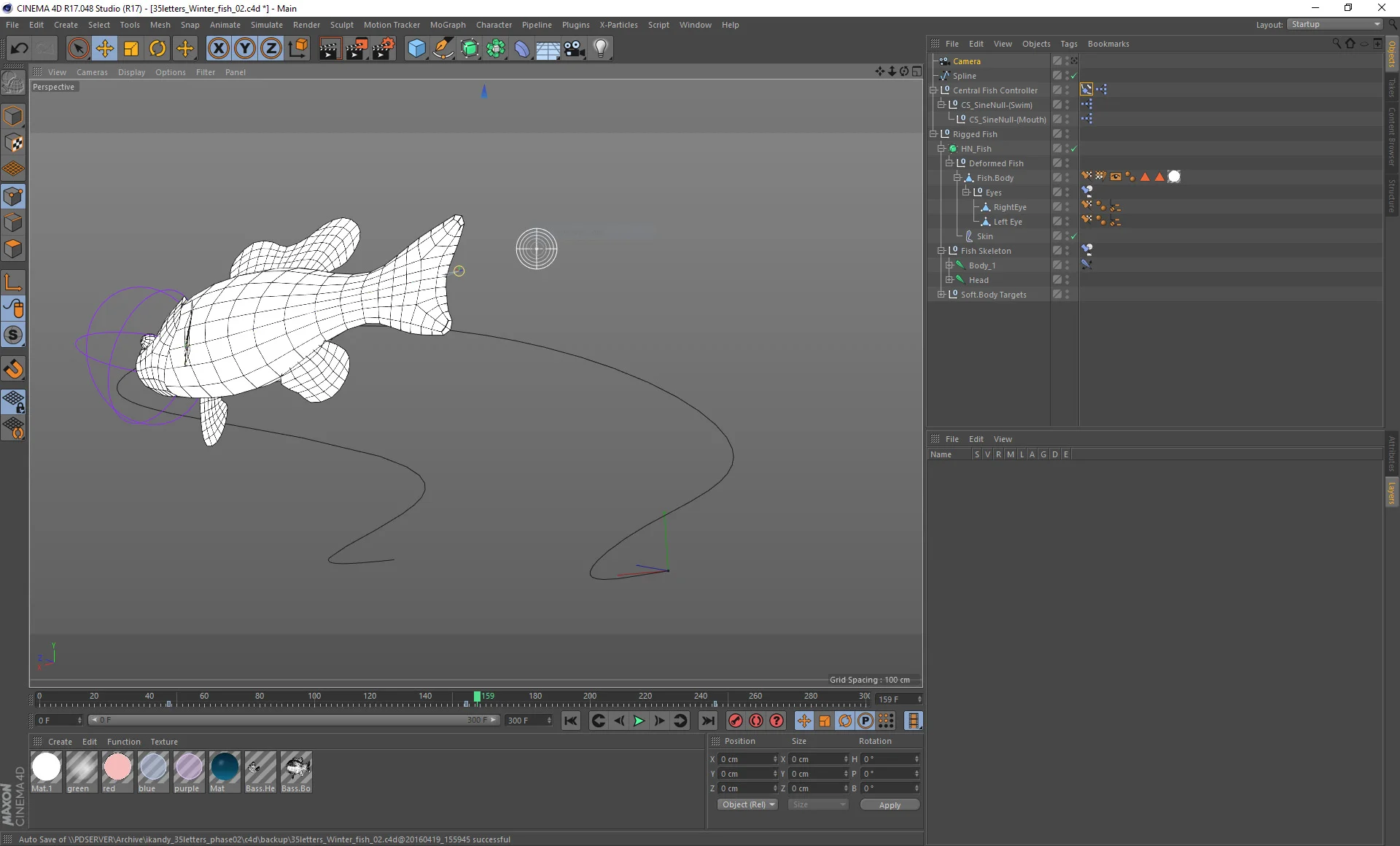Collapse the Rigged Fish hierarchy
Image resolution: width=1400 pixels, height=846 pixels.
(933, 134)
